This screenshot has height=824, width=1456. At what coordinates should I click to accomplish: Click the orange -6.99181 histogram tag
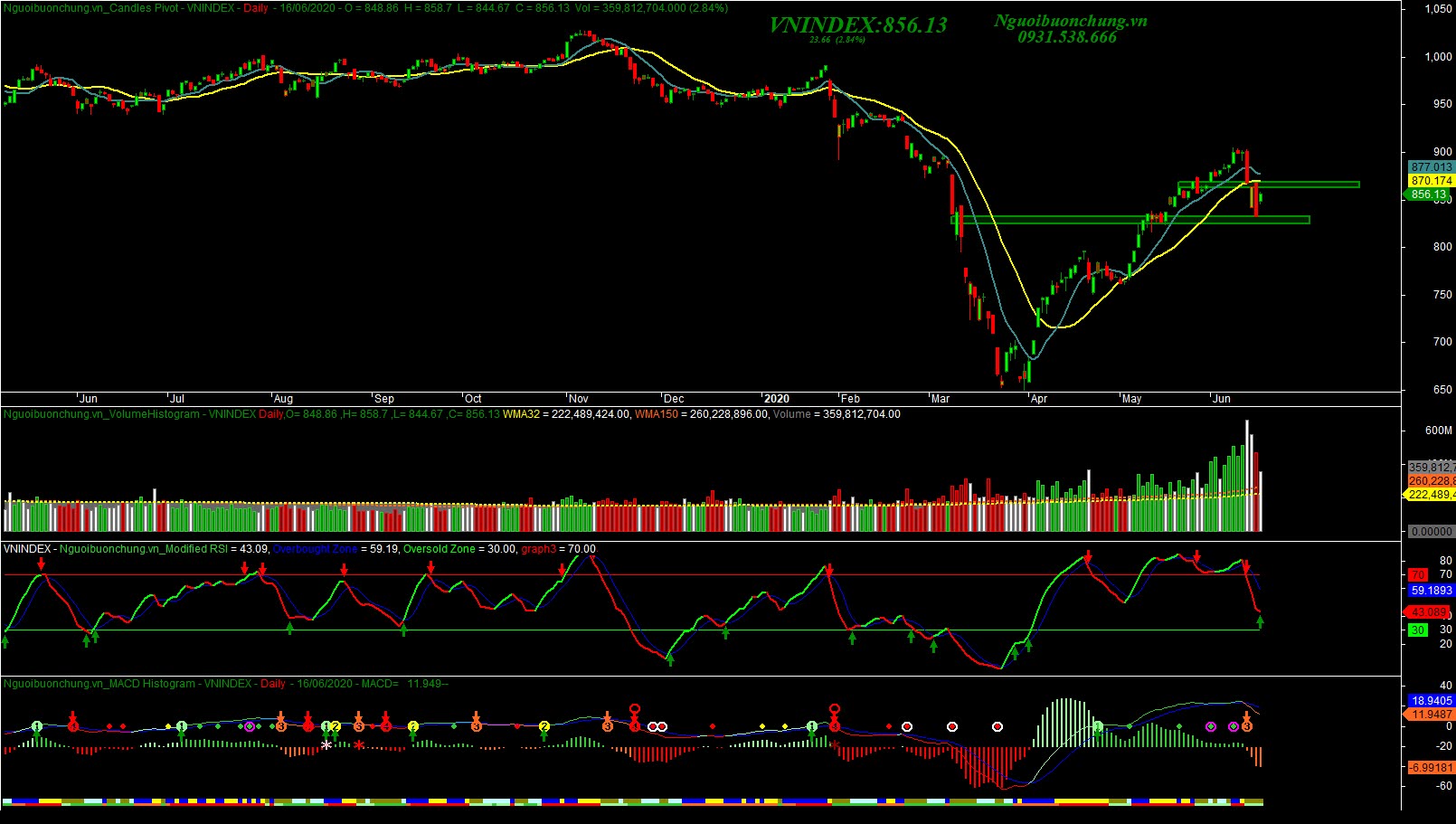(x=1431, y=767)
